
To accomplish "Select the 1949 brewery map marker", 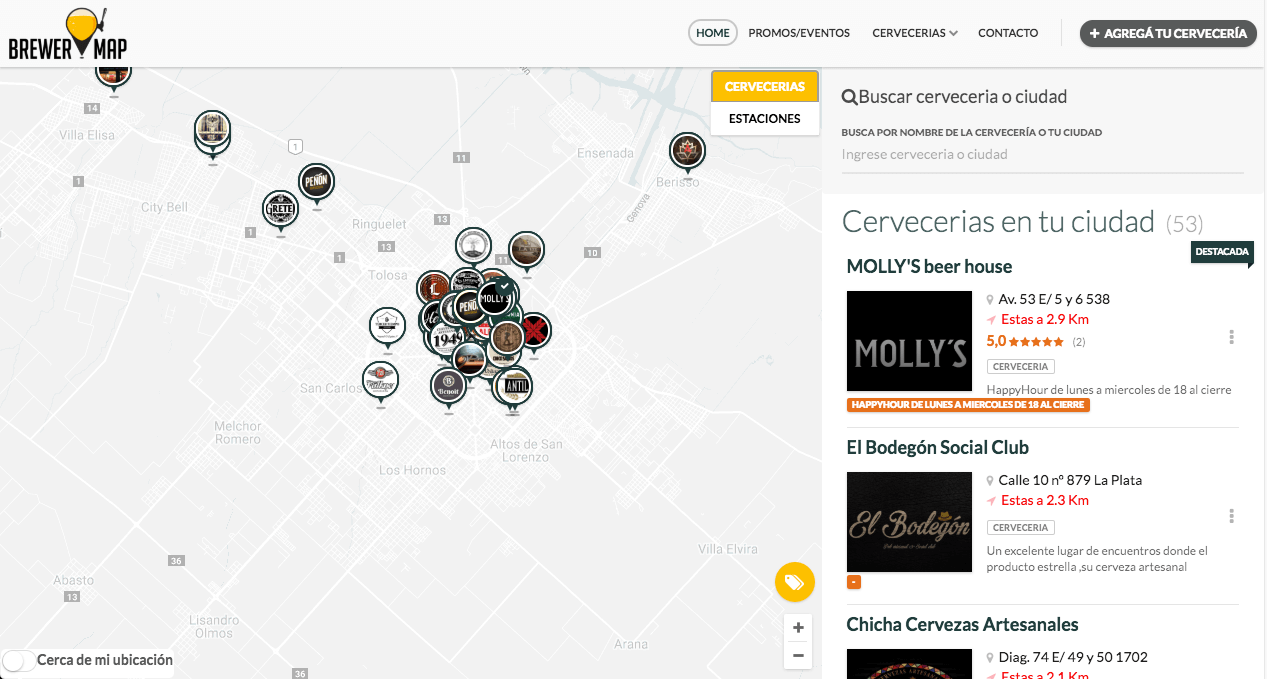I will pos(446,338).
